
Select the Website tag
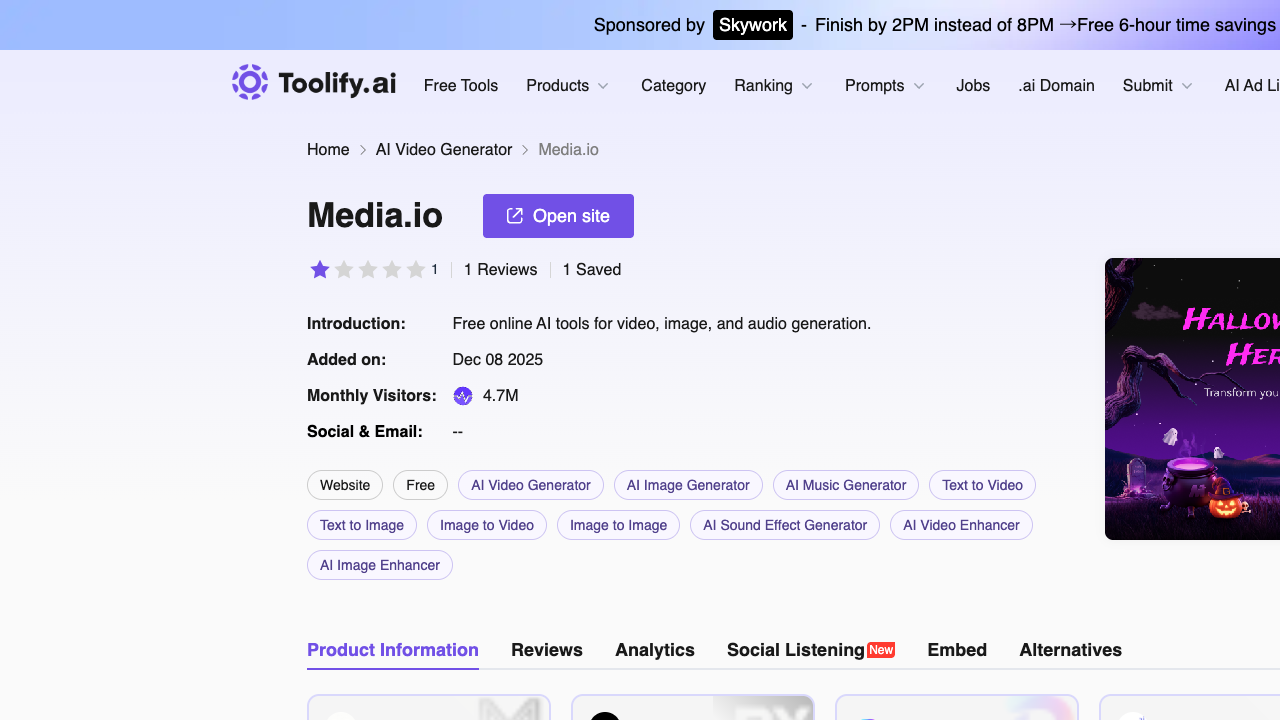point(345,485)
